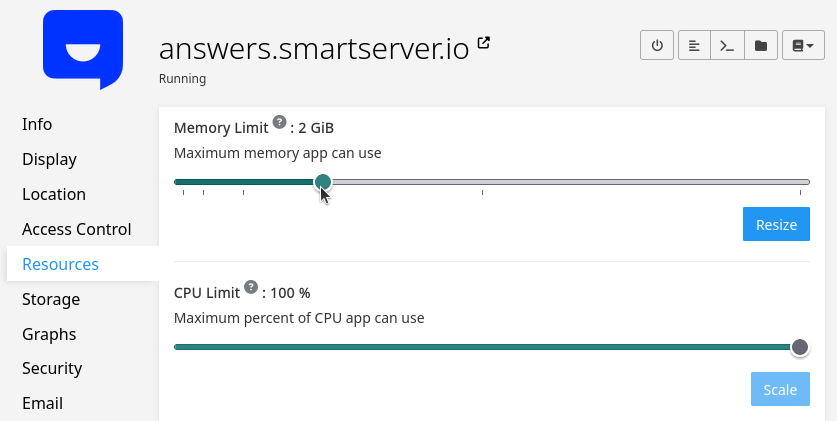Click the power button icon
This screenshot has height=421, width=837.
coord(657,46)
